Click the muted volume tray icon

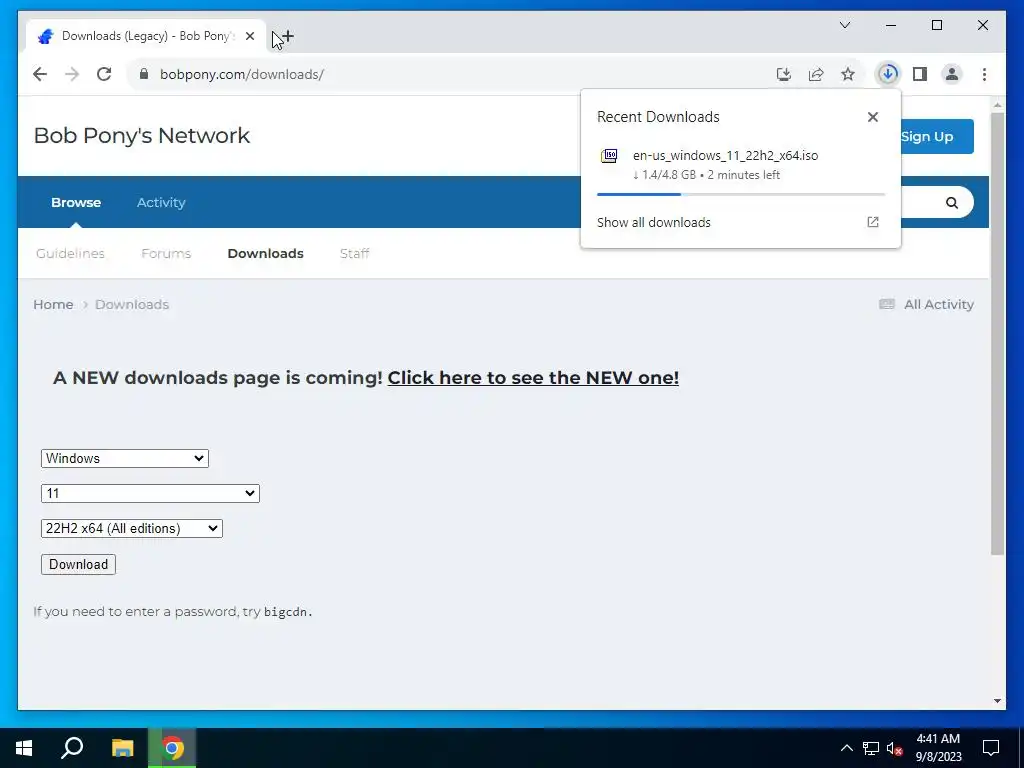(895, 748)
